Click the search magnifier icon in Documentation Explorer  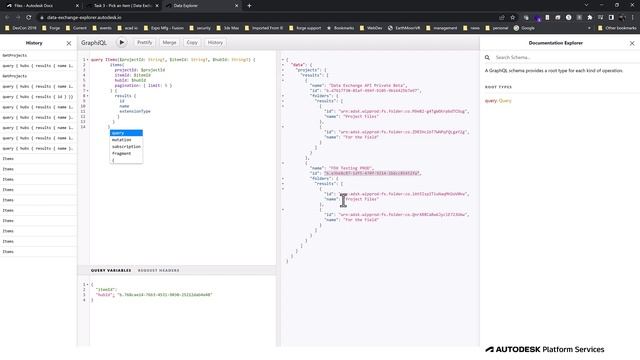pos(487,58)
